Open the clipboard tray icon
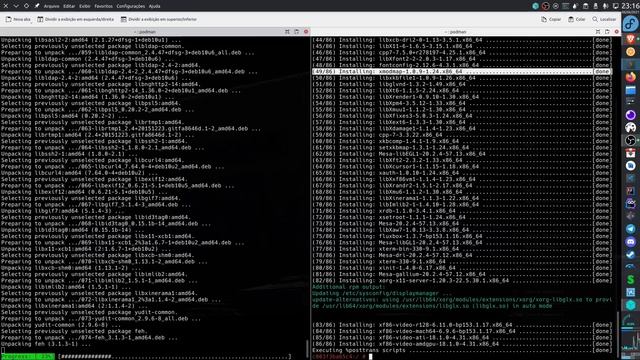This screenshot has height=360, width=640. [585, 6]
